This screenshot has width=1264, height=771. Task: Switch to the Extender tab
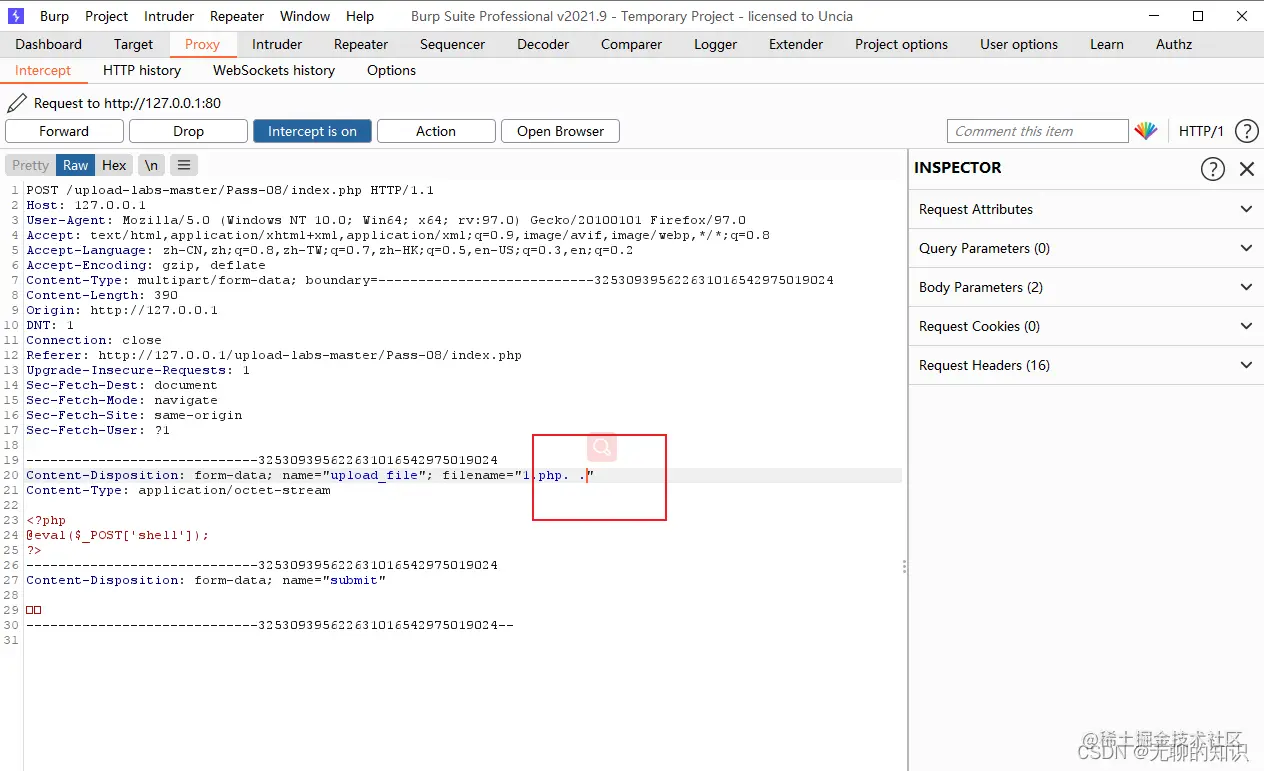(x=798, y=44)
